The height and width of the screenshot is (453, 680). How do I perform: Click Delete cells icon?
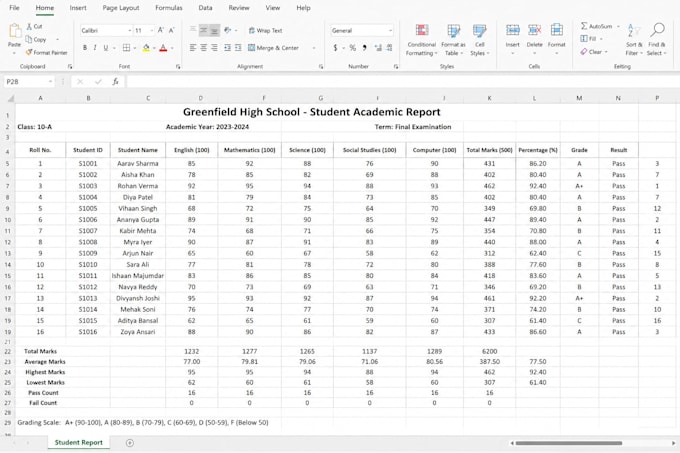pyautogui.click(x=534, y=30)
